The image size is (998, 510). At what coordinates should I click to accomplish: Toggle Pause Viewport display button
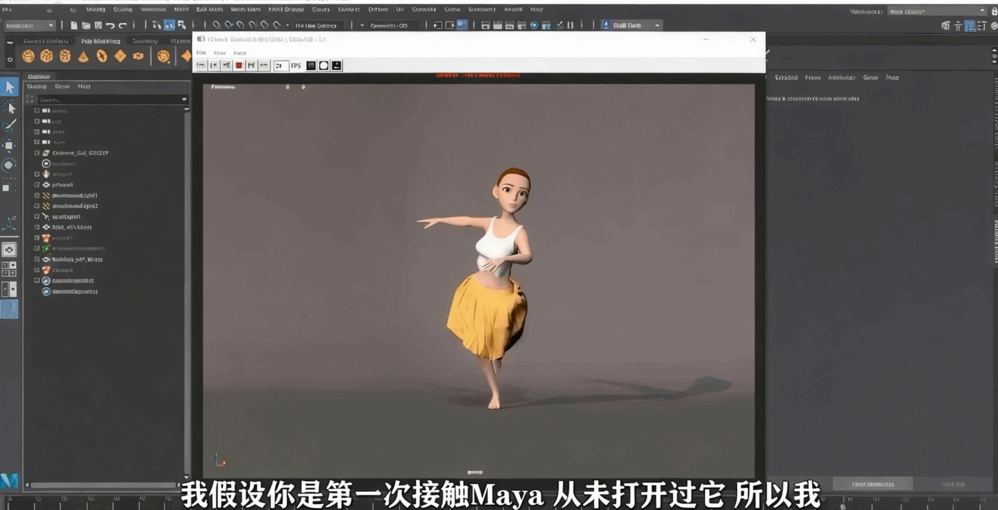(x=570, y=25)
